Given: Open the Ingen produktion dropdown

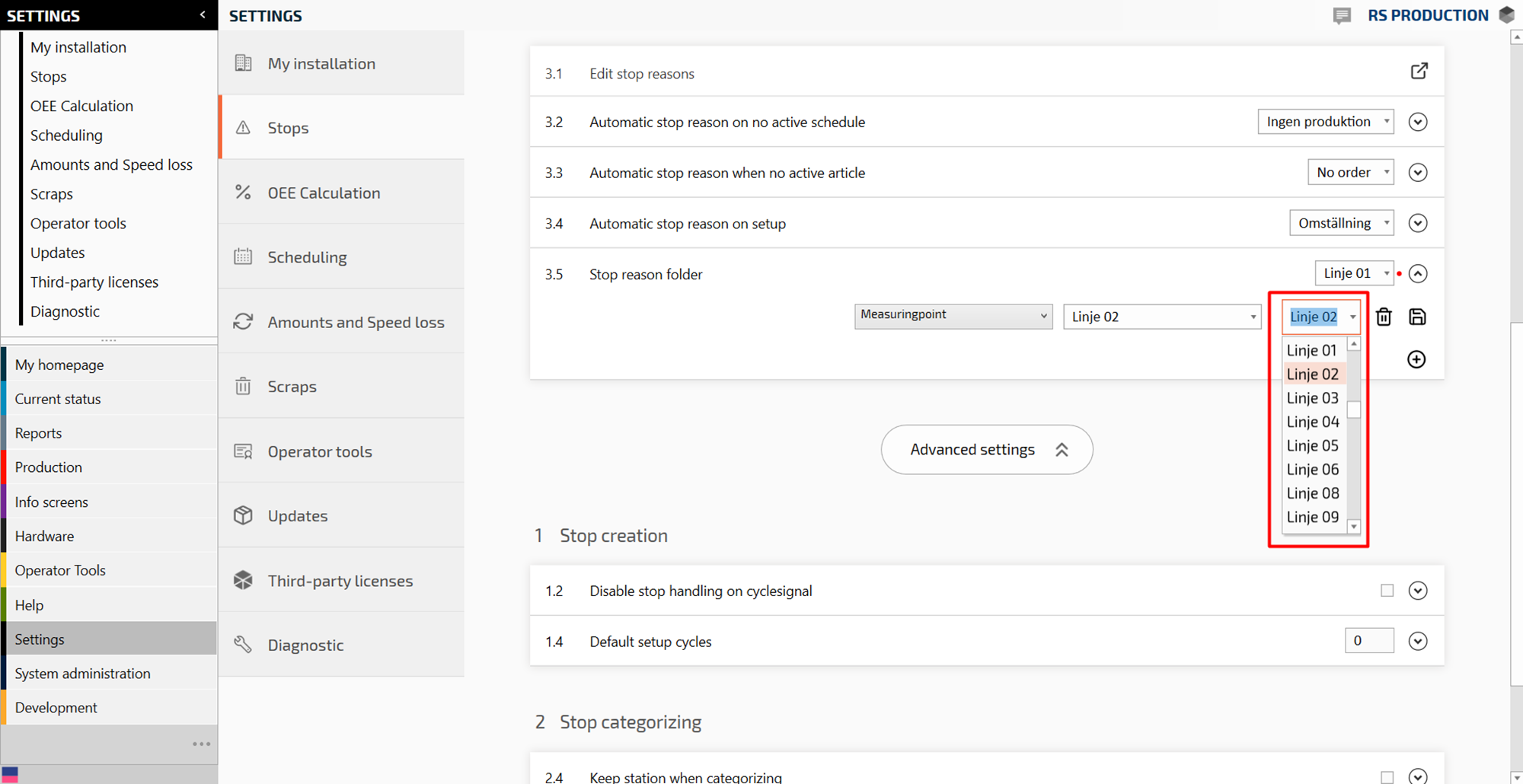Looking at the screenshot, I should (x=1325, y=122).
